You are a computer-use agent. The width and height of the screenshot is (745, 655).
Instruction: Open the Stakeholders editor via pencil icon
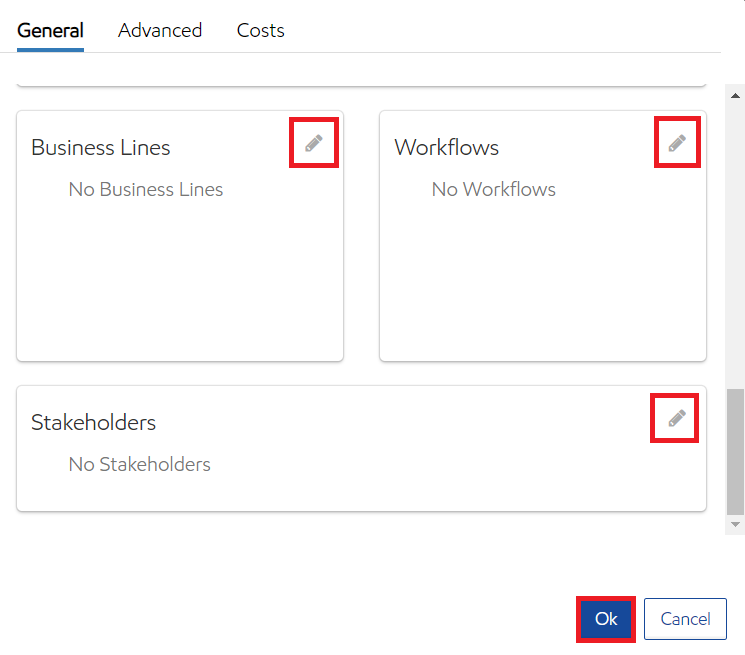click(x=677, y=418)
